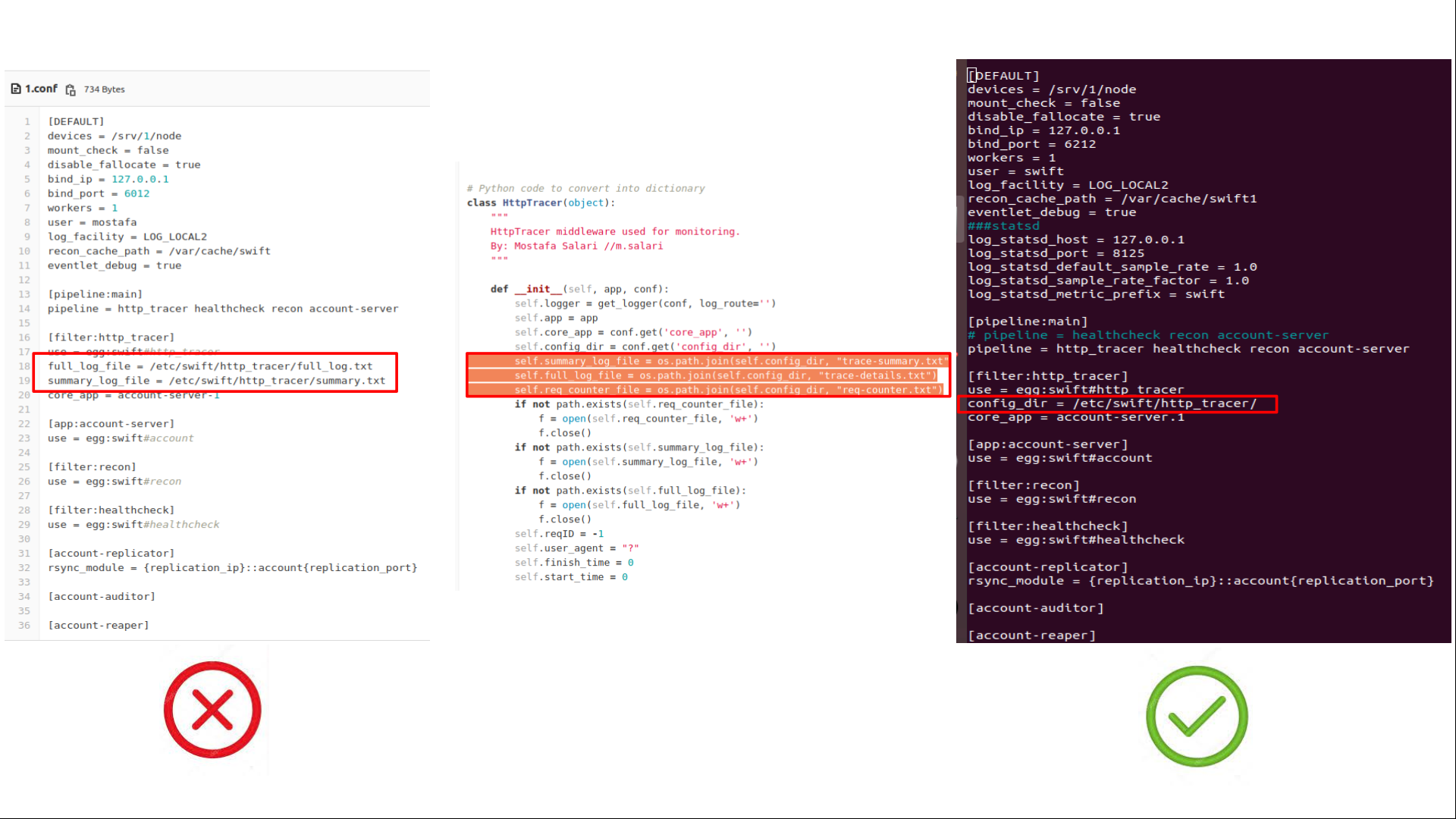Click the copy-contents icon next to 1.conf

point(71,89)
